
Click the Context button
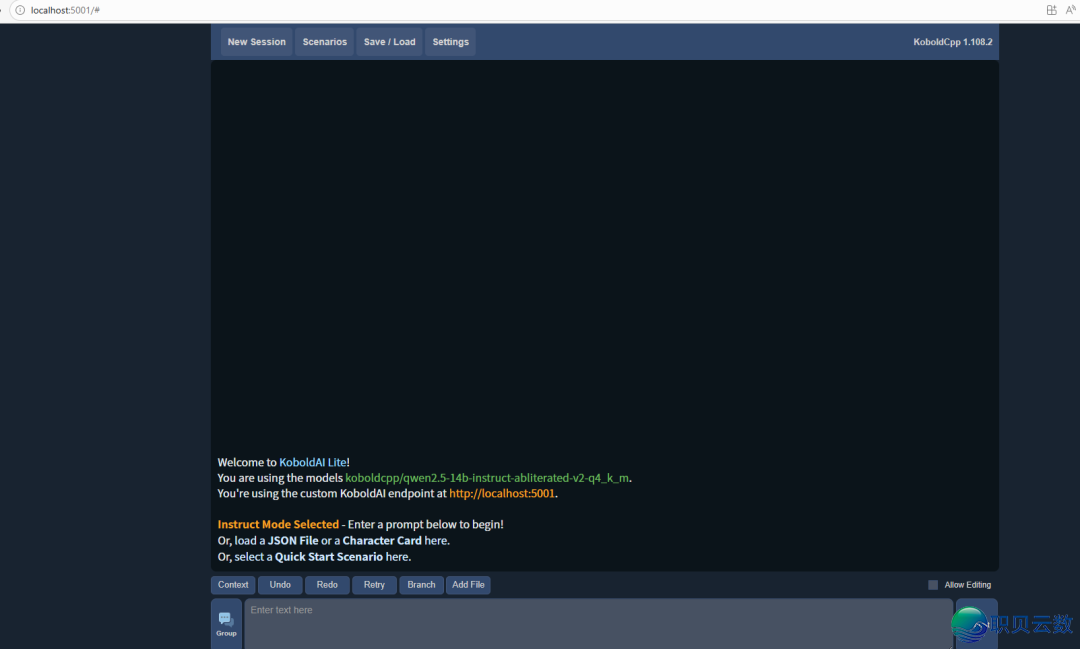pos(233,585)
